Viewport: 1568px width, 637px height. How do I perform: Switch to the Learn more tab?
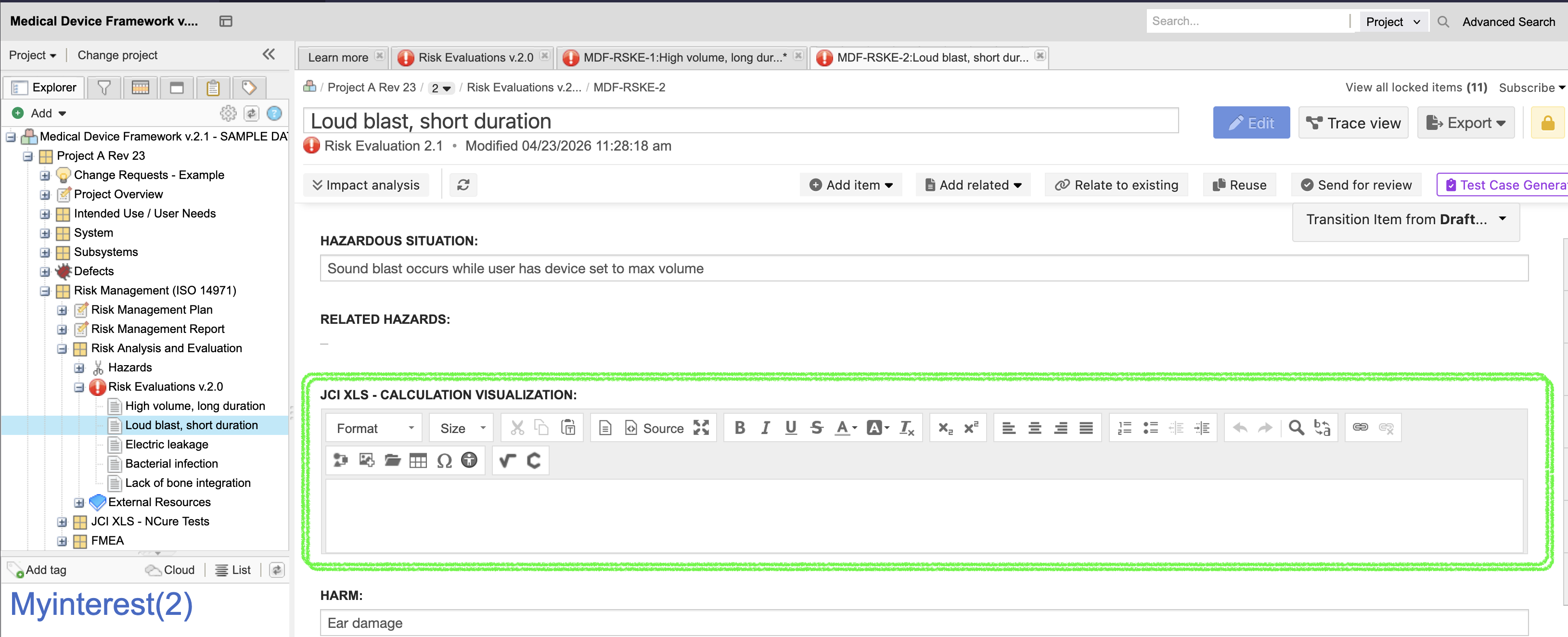pyautogui.click(x=338, y=57)
